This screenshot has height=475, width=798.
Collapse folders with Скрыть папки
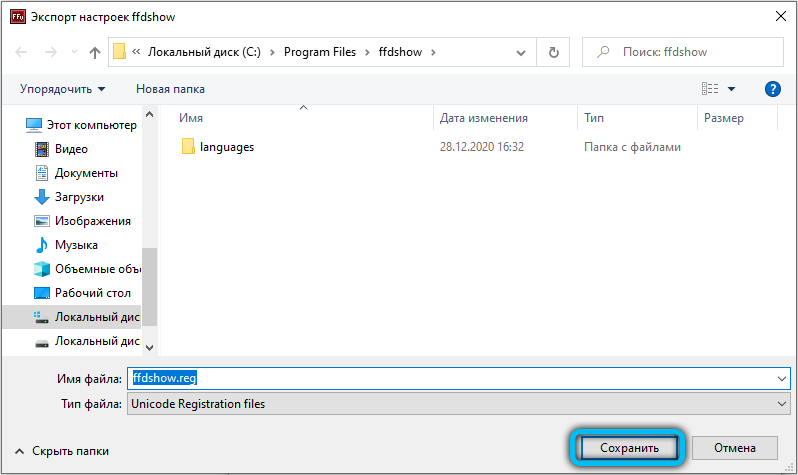point(62,451)
